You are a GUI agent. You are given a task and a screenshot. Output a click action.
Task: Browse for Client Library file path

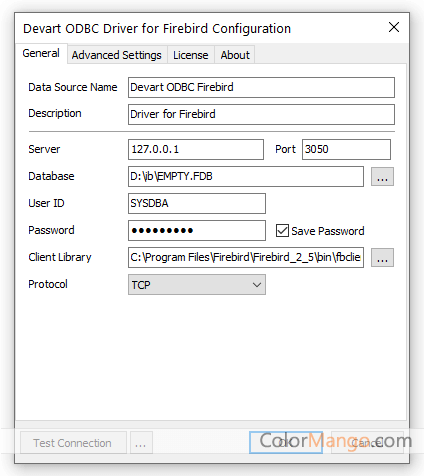click(382, 257)
